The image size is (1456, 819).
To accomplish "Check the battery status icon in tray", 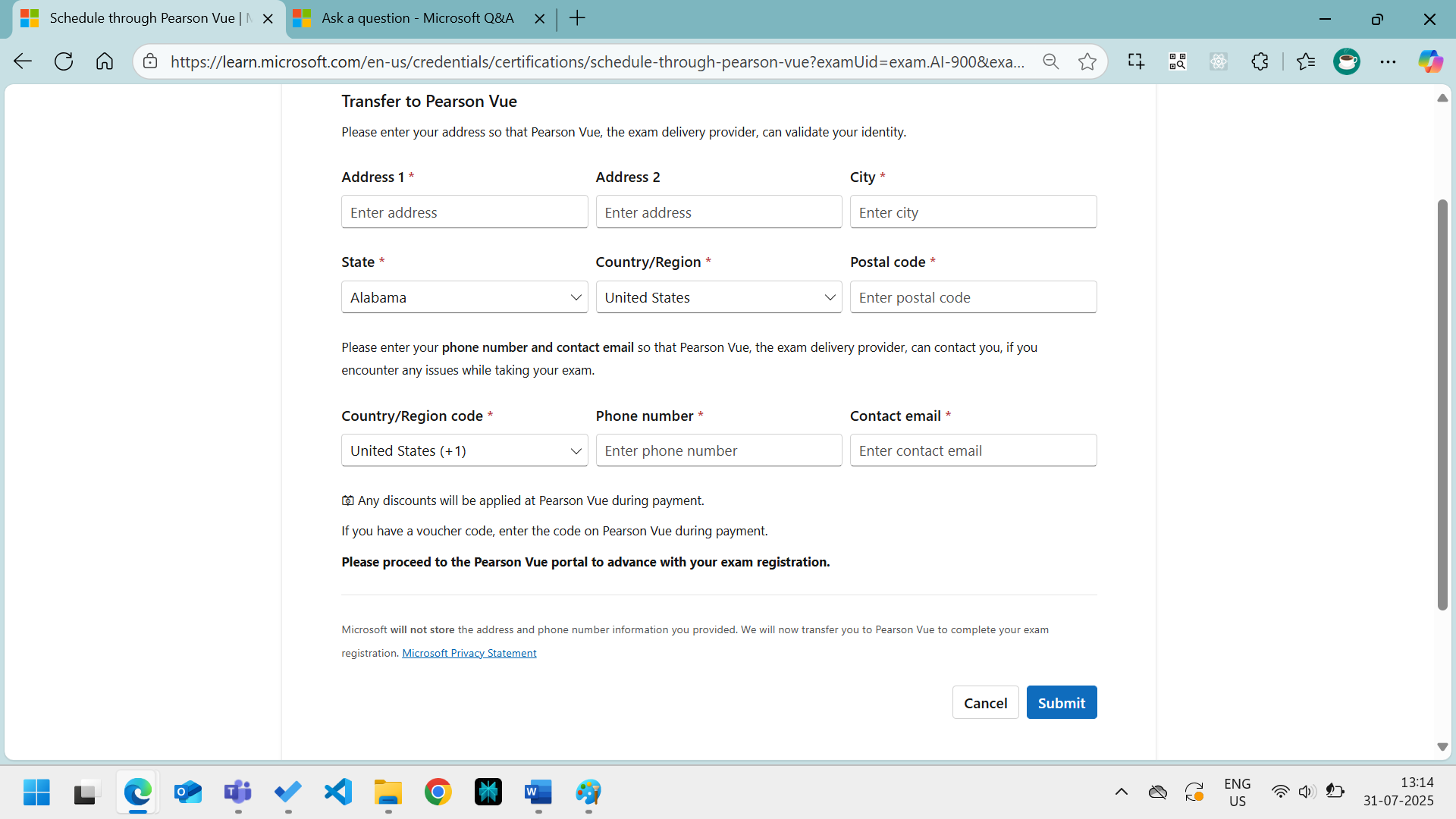I will click(x=1335, y=792).
